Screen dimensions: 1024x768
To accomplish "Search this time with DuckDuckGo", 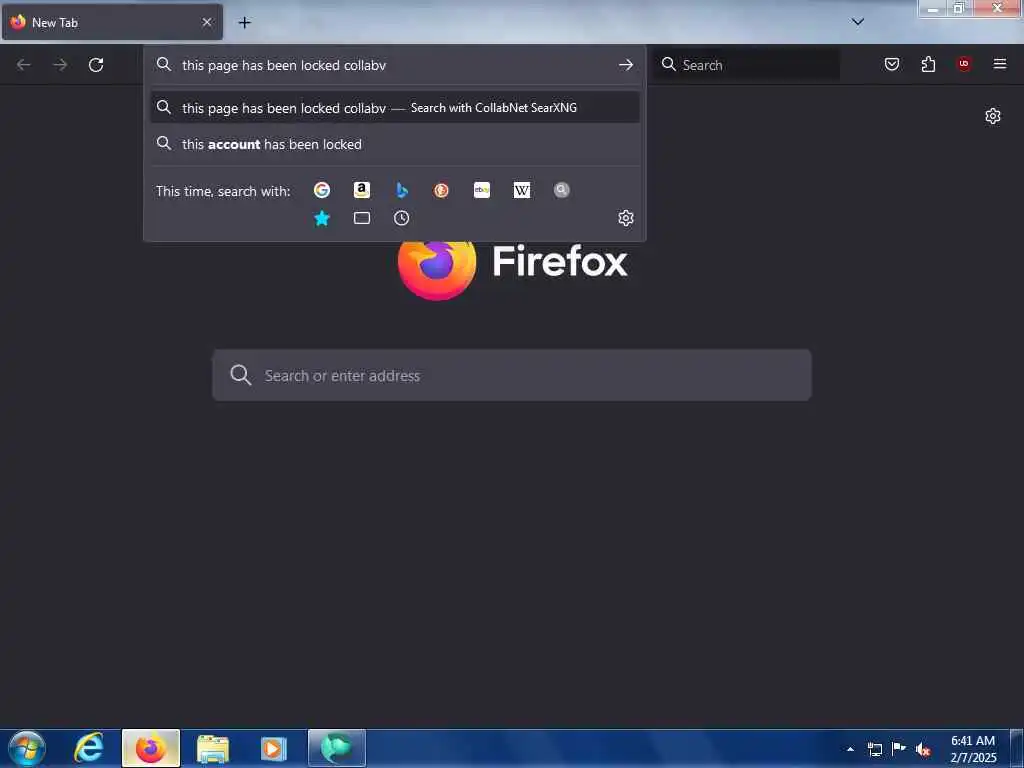I will (x=441, y=190).
